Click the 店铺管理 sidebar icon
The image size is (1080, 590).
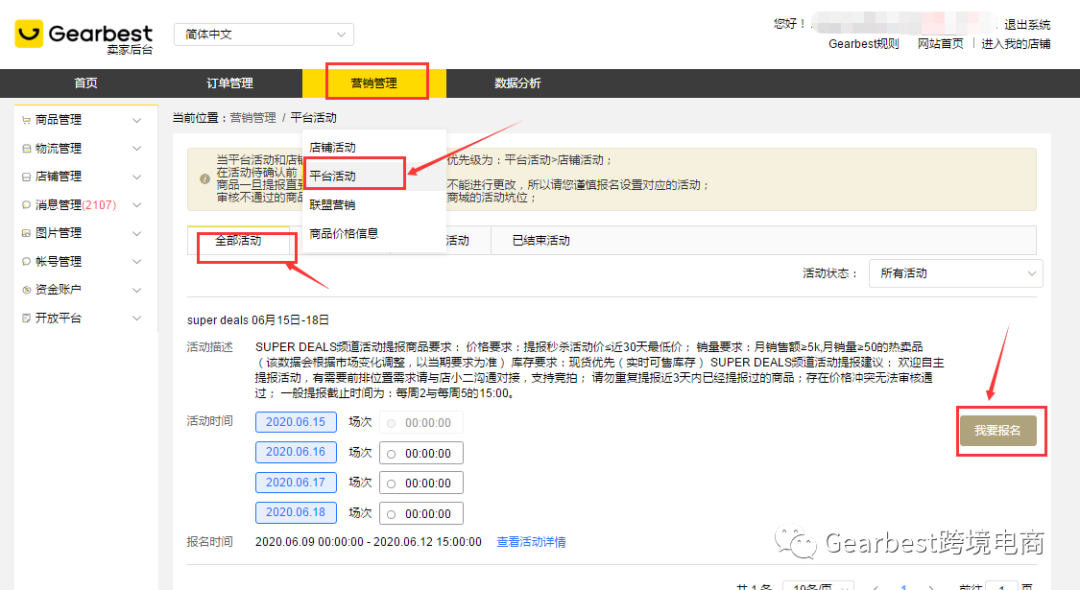(26, 177)
